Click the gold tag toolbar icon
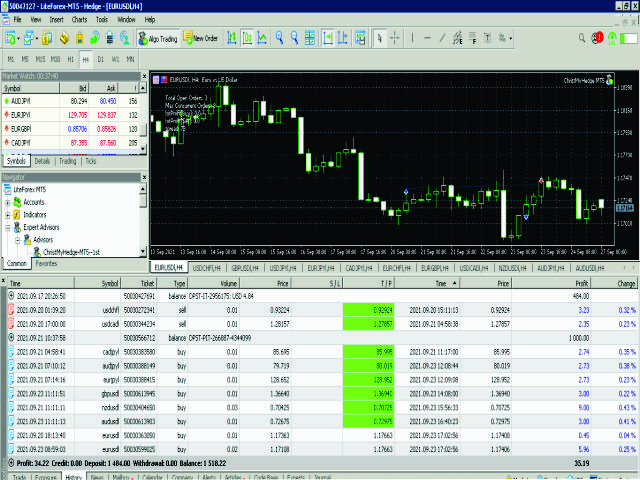Viewport: 640px width, 480px height. pyautogui.click(x=64, y=38)
